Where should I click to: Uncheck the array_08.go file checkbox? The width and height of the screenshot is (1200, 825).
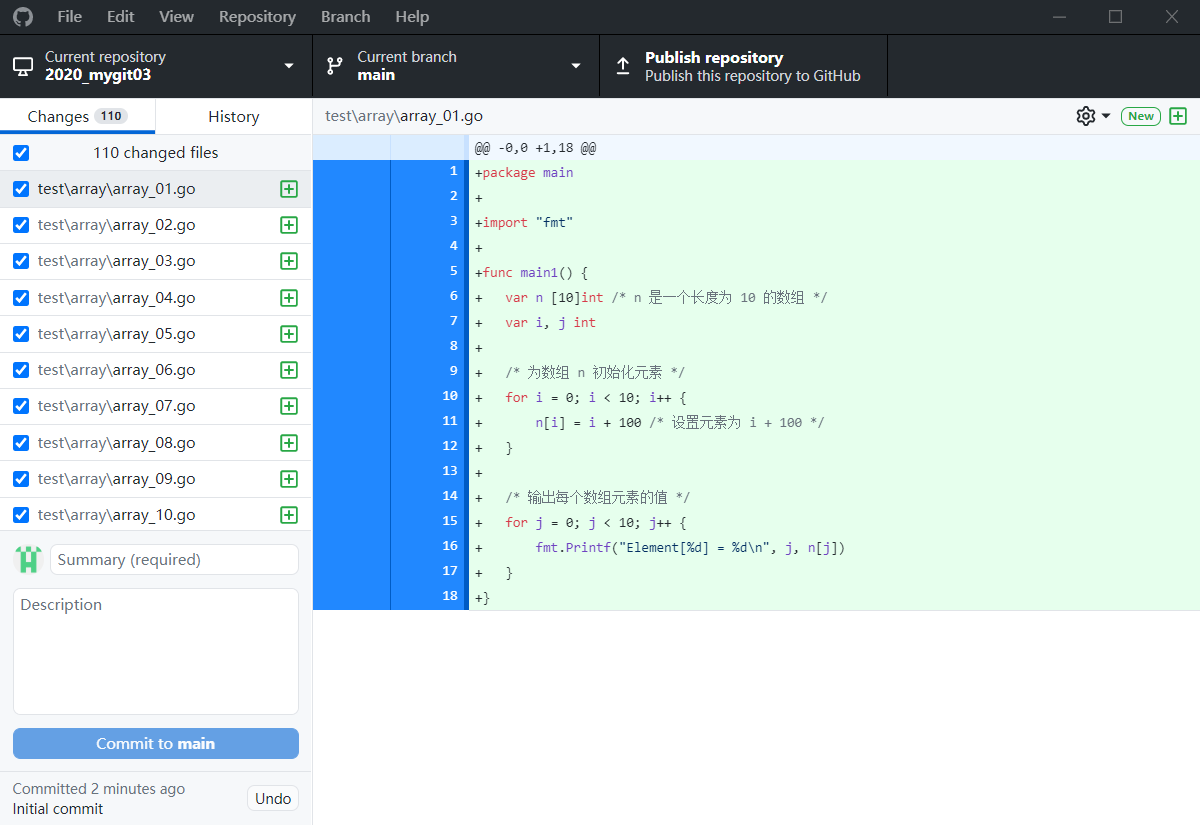[x=21, y=443]
